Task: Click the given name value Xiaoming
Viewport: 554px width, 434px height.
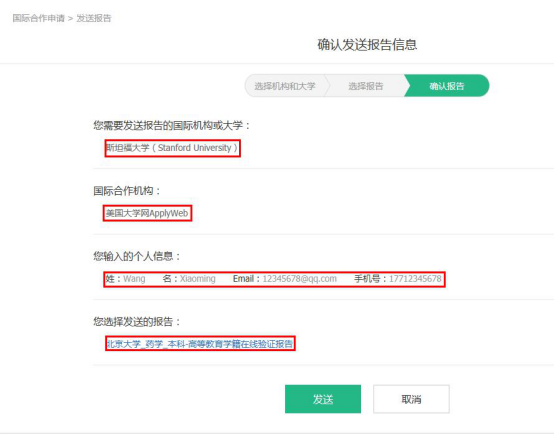Action: (x=198, y=279)
